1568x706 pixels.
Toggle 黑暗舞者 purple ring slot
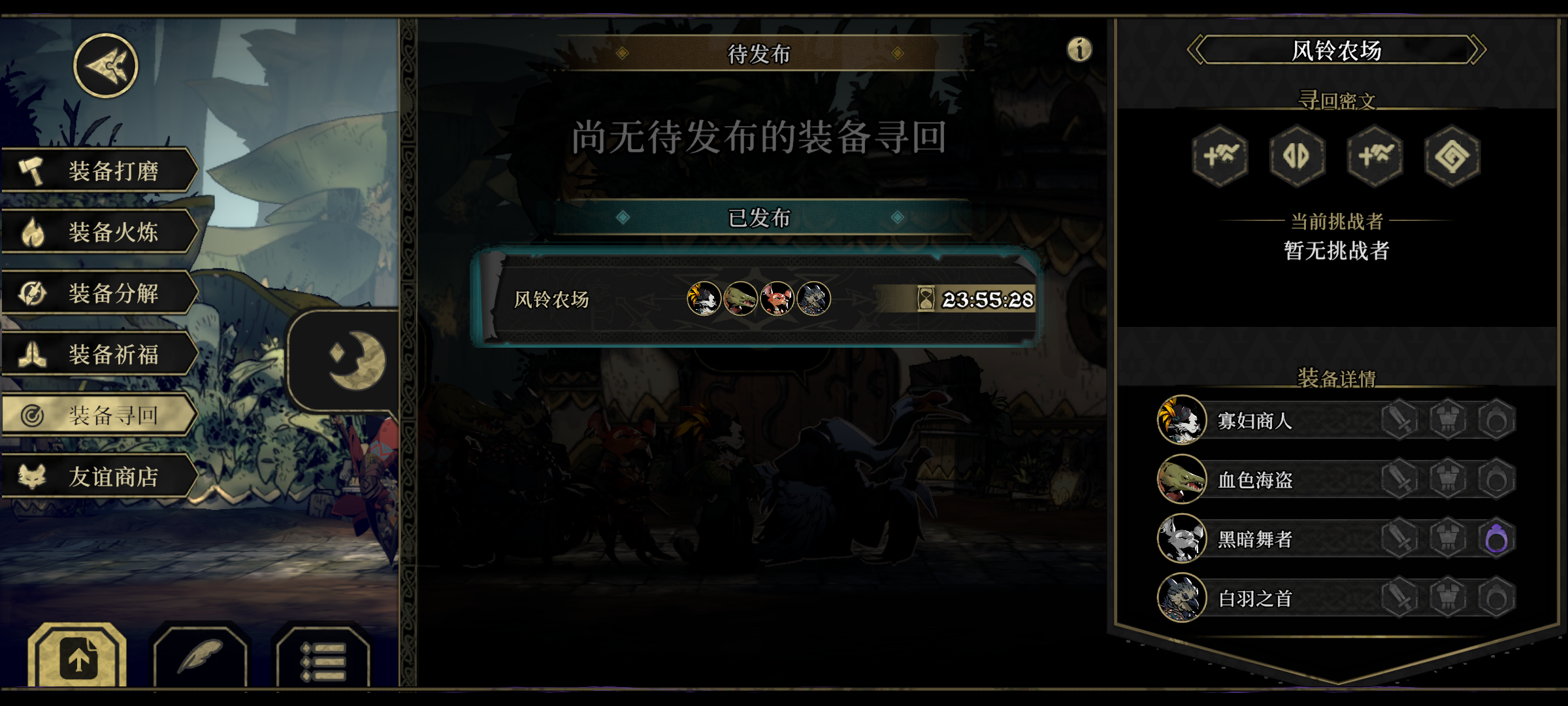click(1496, 539)
